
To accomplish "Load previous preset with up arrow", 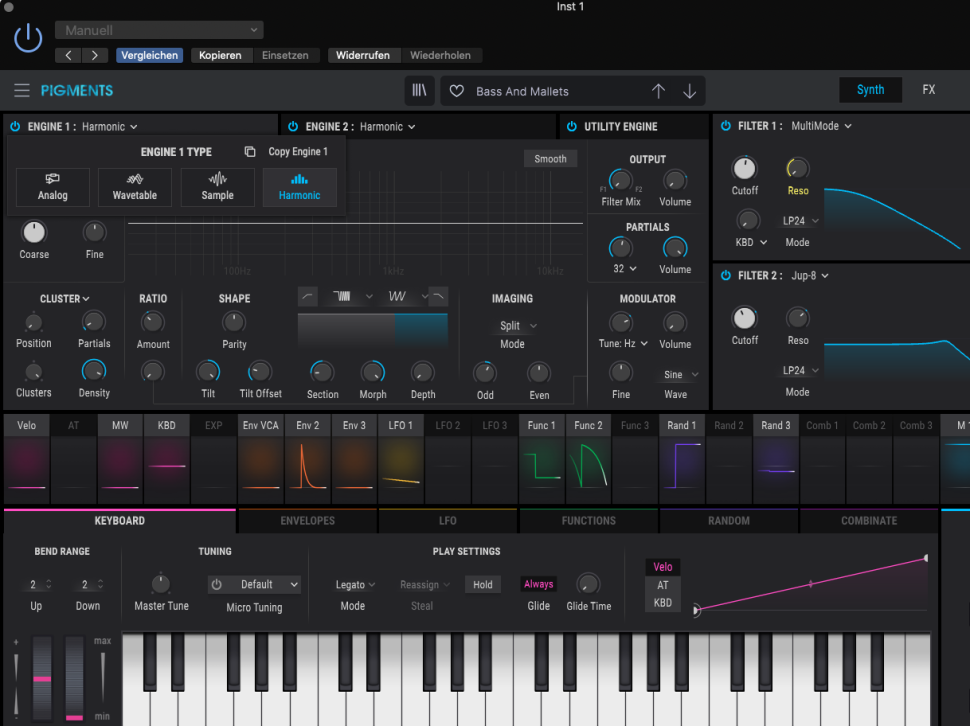I will click(658, 91).
